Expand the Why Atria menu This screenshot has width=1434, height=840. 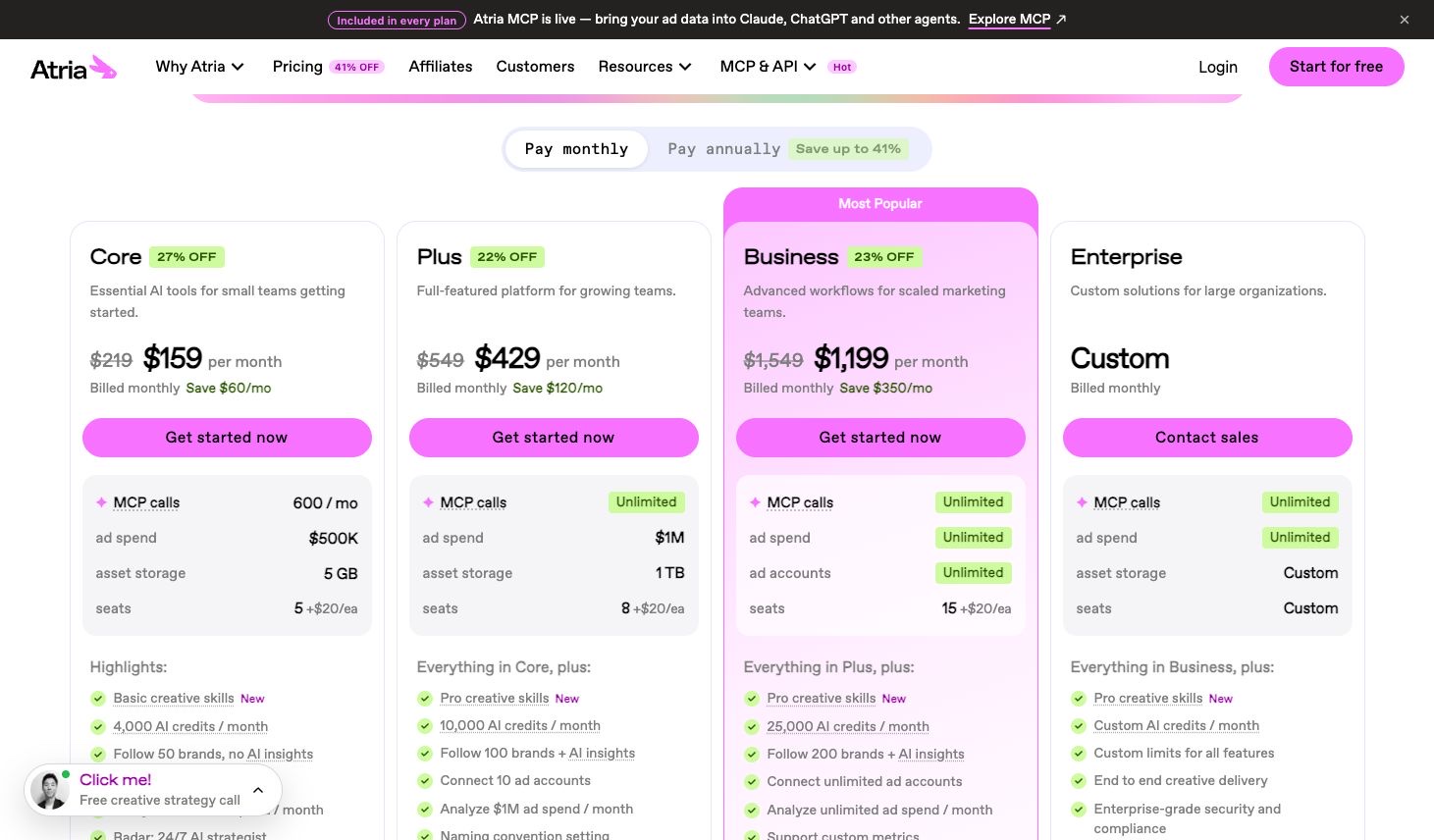tap(200, 67)
